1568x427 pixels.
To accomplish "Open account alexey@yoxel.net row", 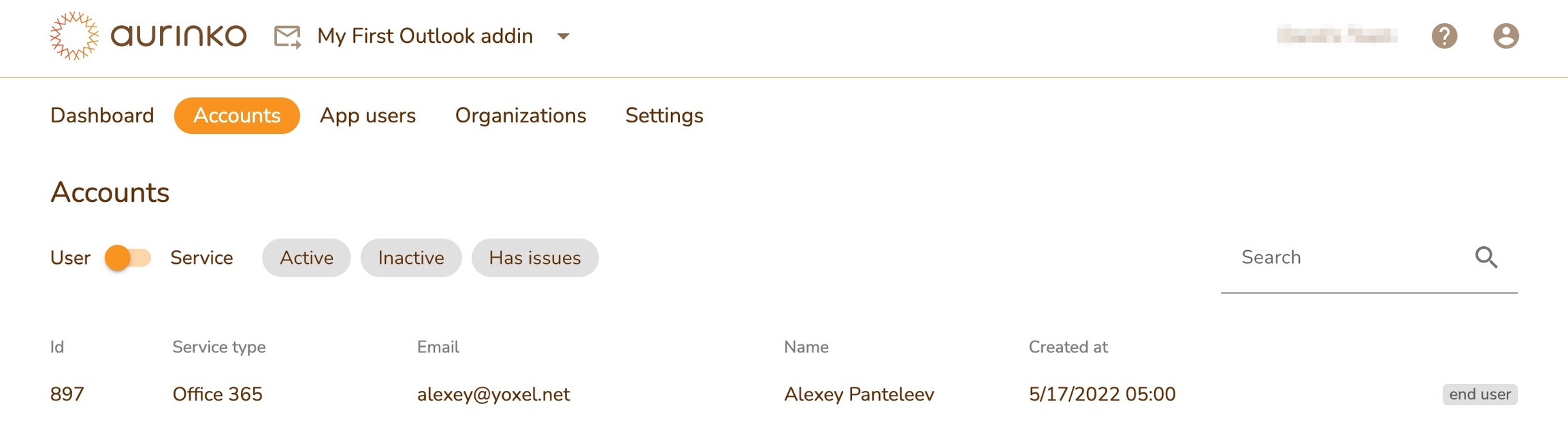I will (493, 394).
